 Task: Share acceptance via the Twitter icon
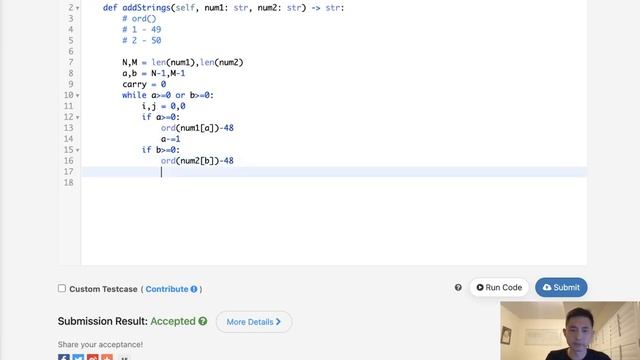(78, 357)
